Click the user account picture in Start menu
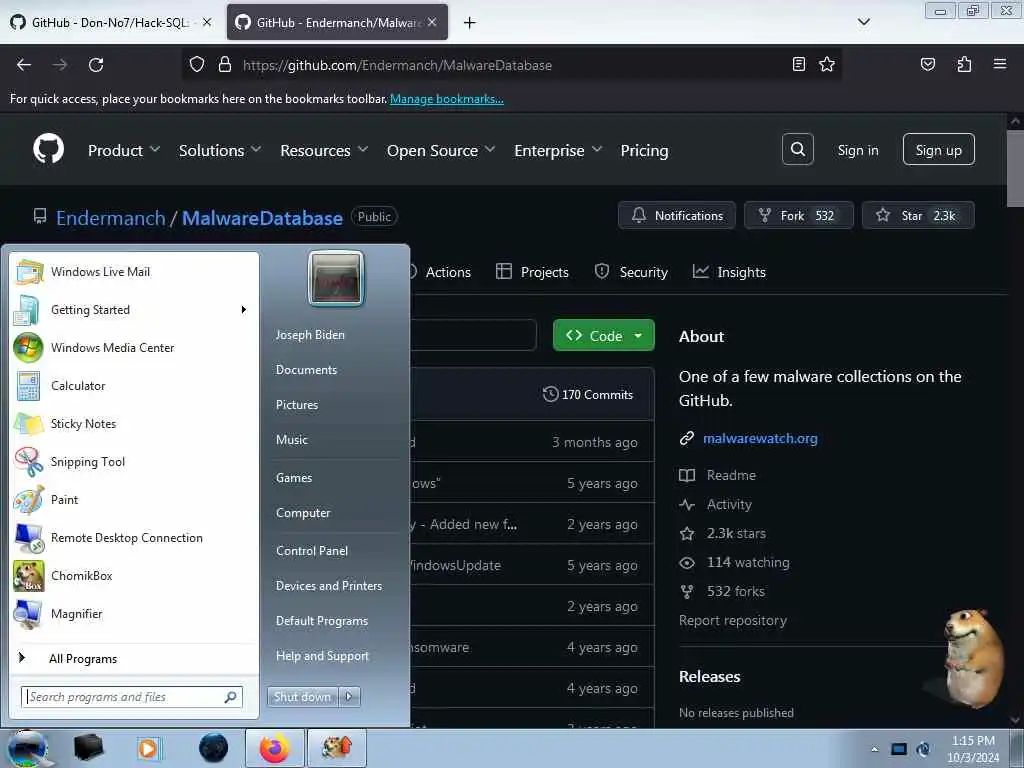 tap(336, 278)
